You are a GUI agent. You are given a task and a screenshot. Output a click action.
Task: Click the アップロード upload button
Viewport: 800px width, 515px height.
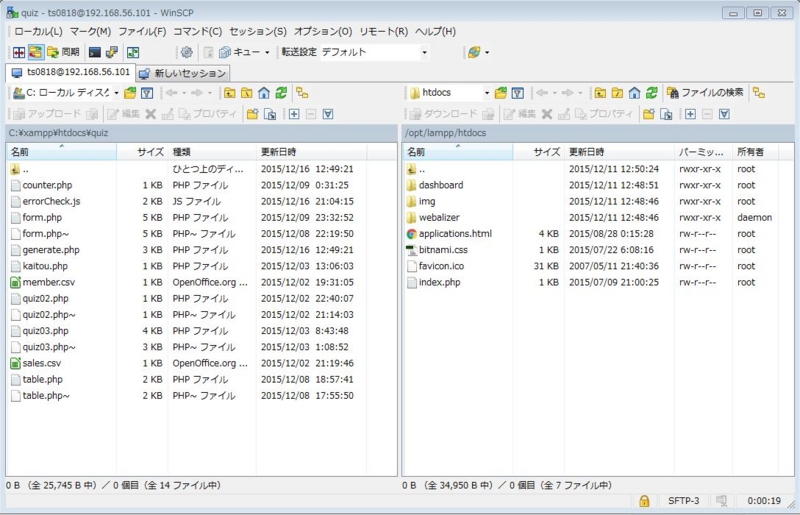(47, 114)
